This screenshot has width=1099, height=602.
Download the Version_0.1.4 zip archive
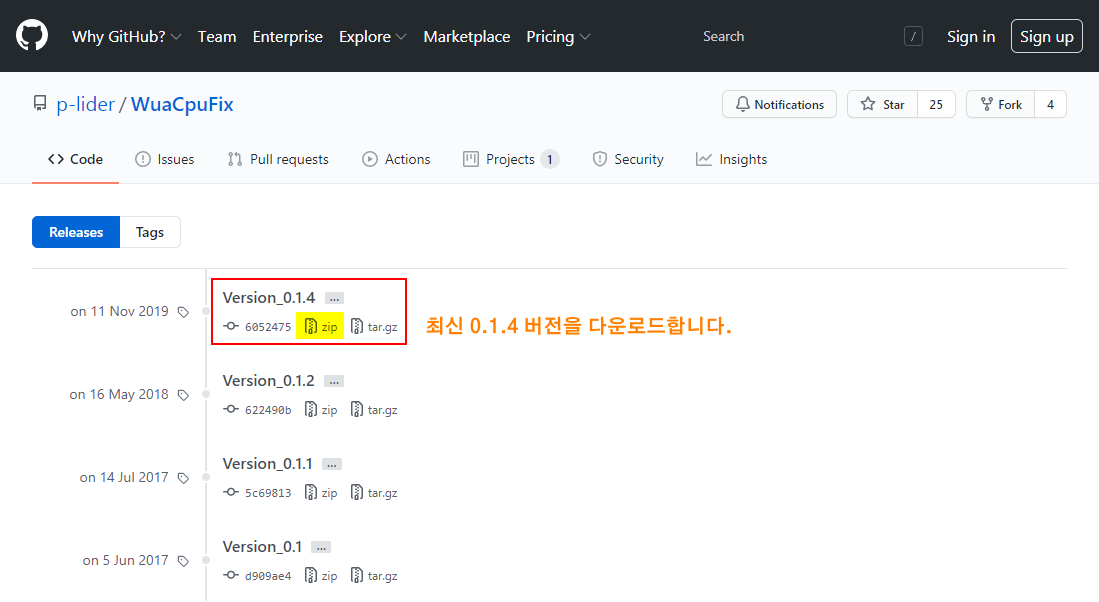320,327
